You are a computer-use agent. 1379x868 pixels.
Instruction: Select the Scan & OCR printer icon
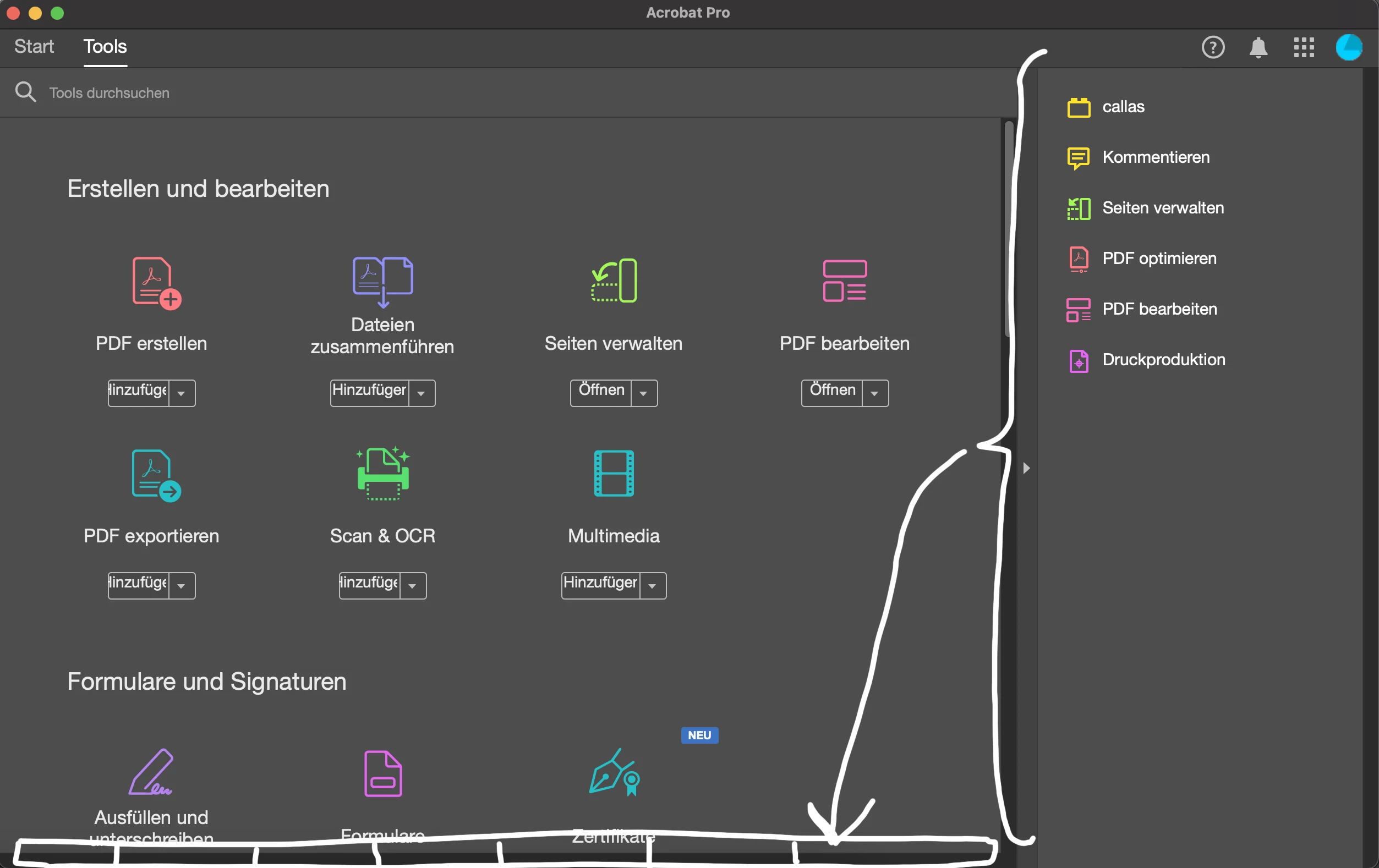click(x=382, y=474)
